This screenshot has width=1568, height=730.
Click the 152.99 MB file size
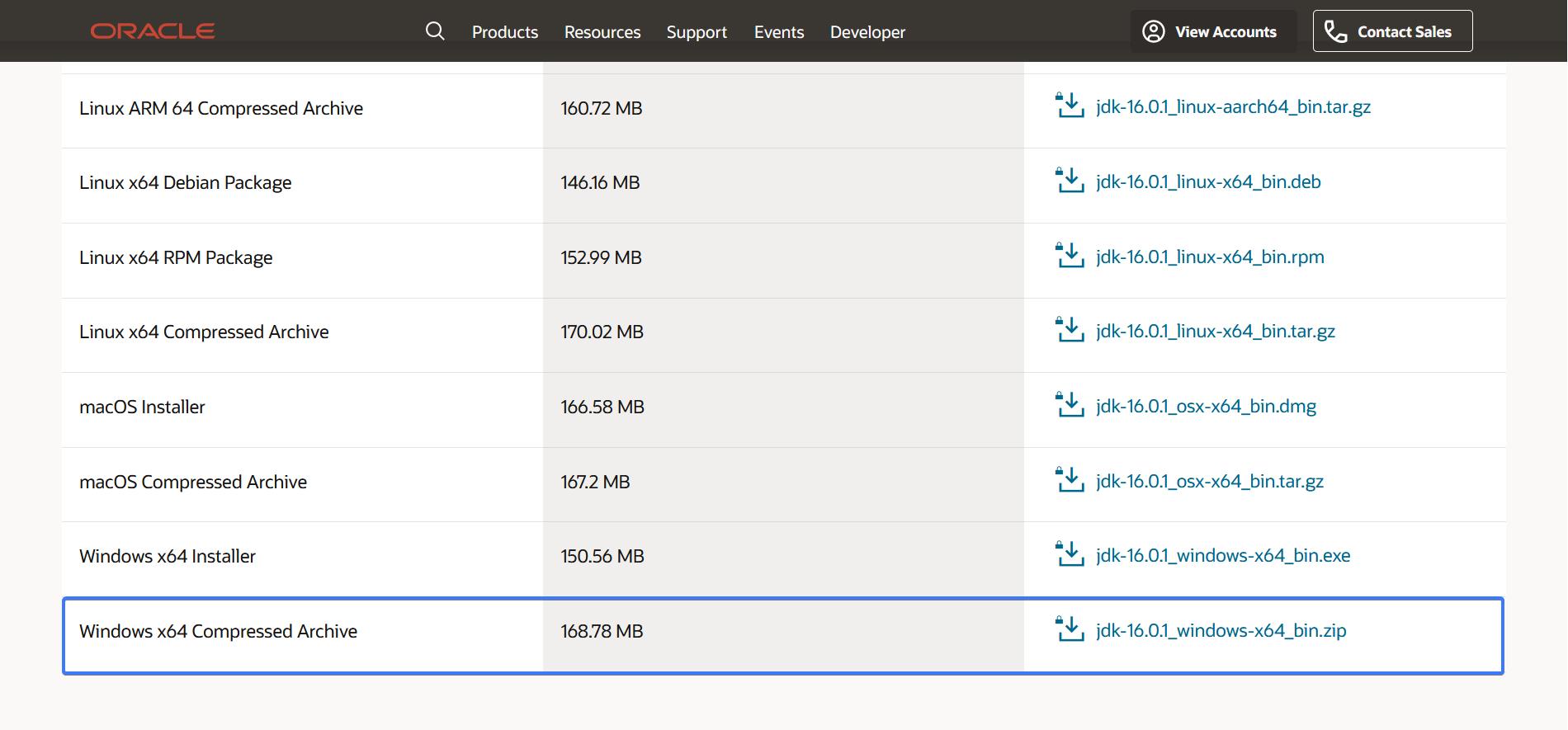601,258
